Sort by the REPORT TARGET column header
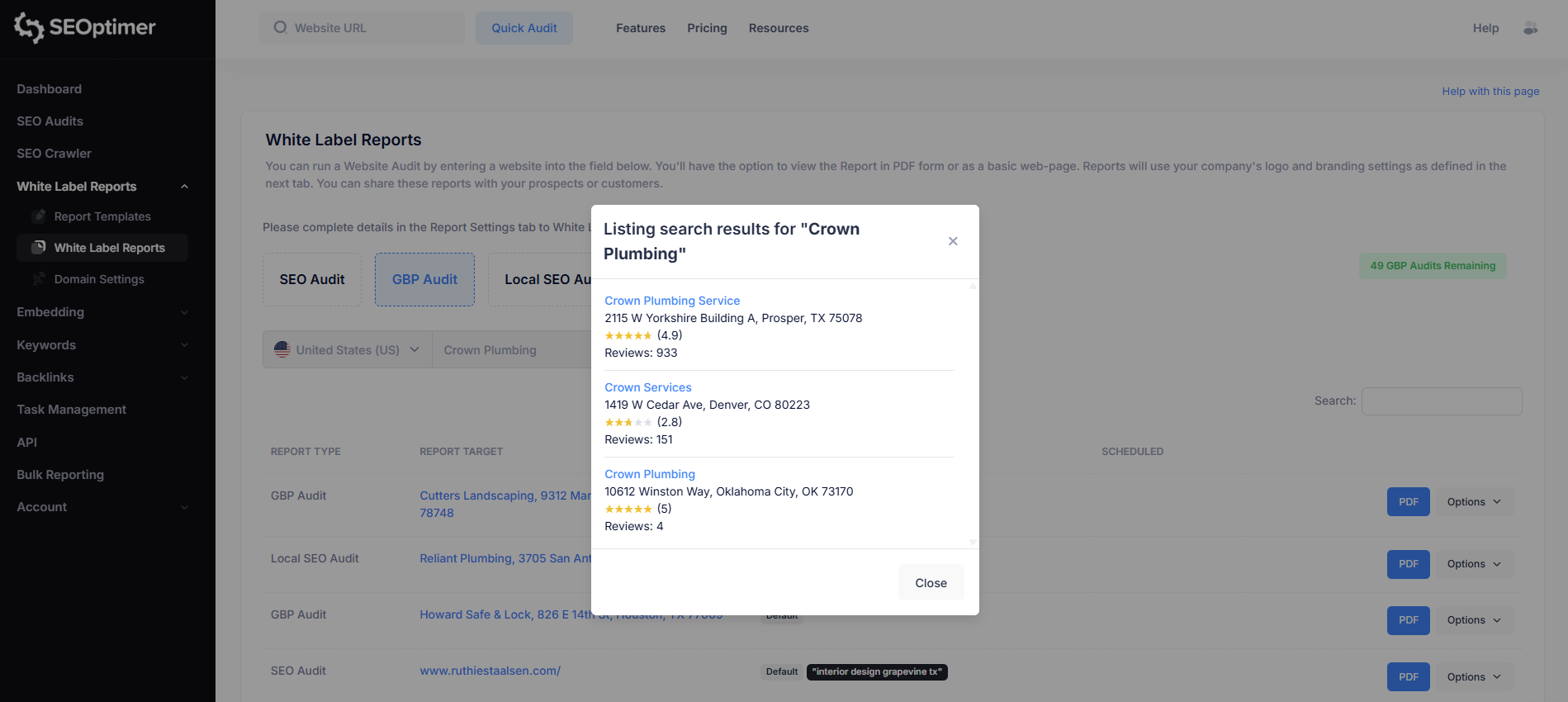This screenshot has height=702, width=1568. click(461, 452)
